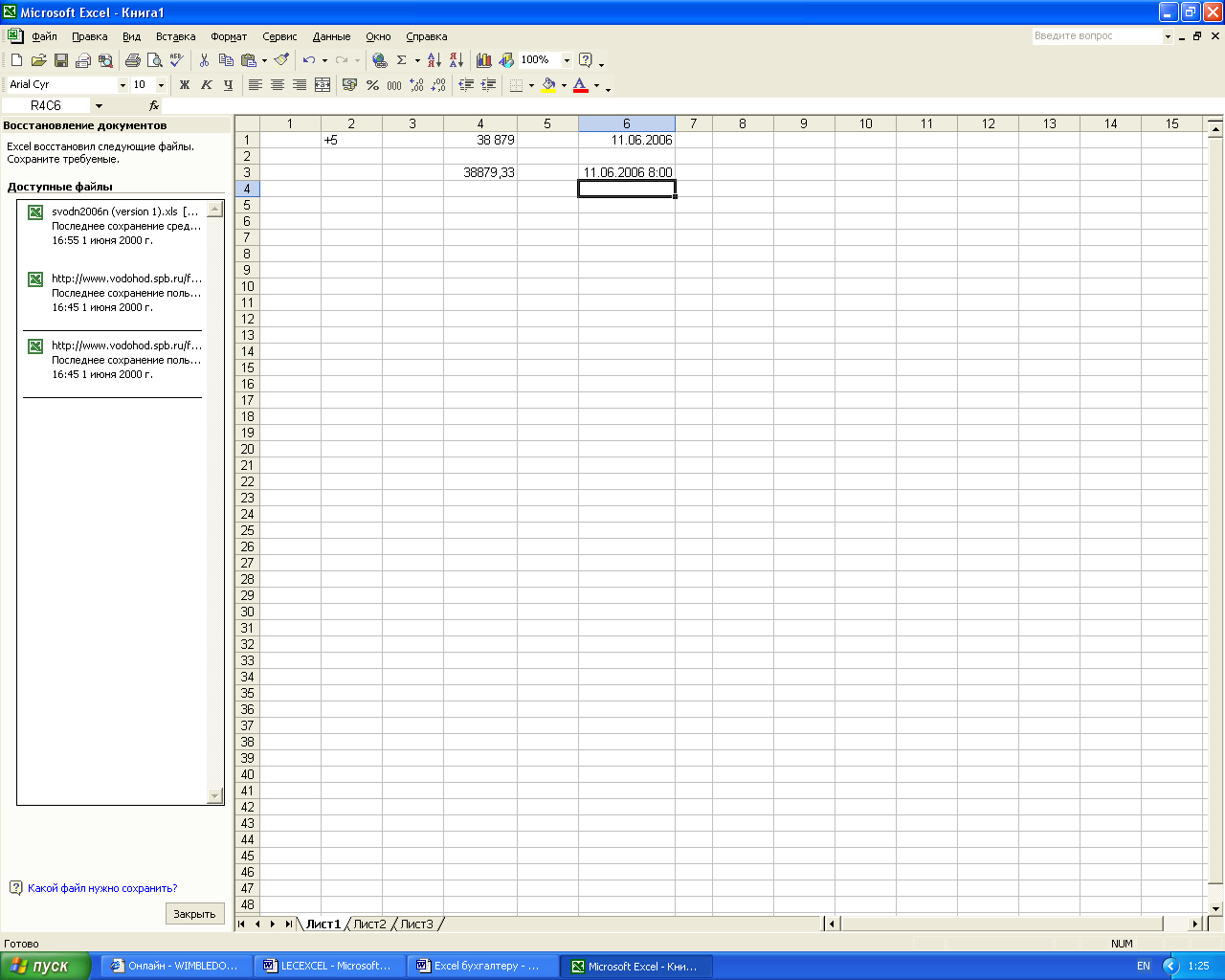Click the 'Введите вопрос' help field
The image size is (1225, 980).
tap(1097, 36)
